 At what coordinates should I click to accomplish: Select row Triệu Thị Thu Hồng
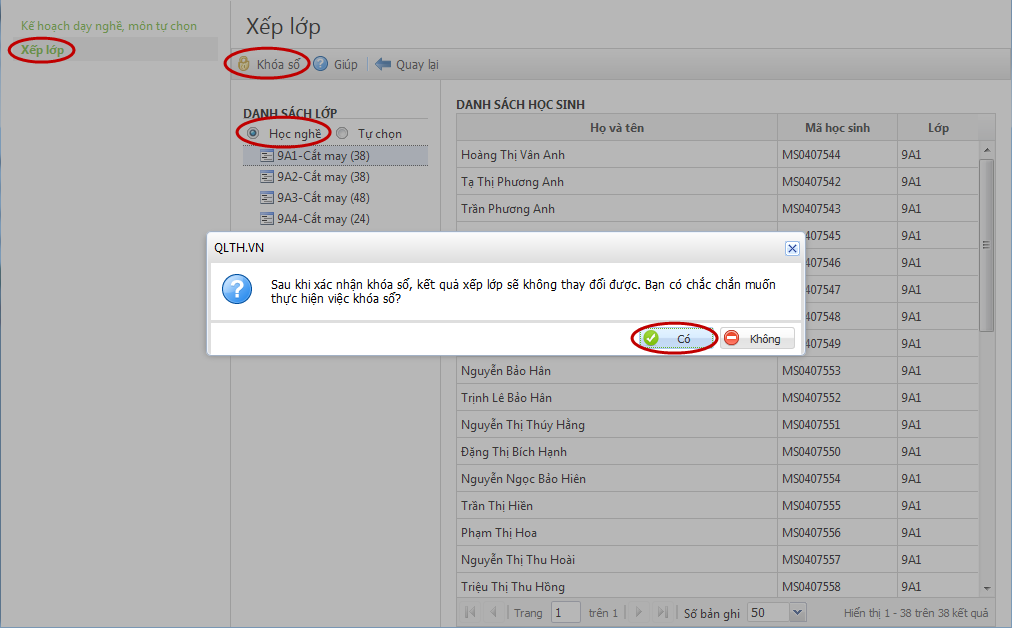point(718,587)
